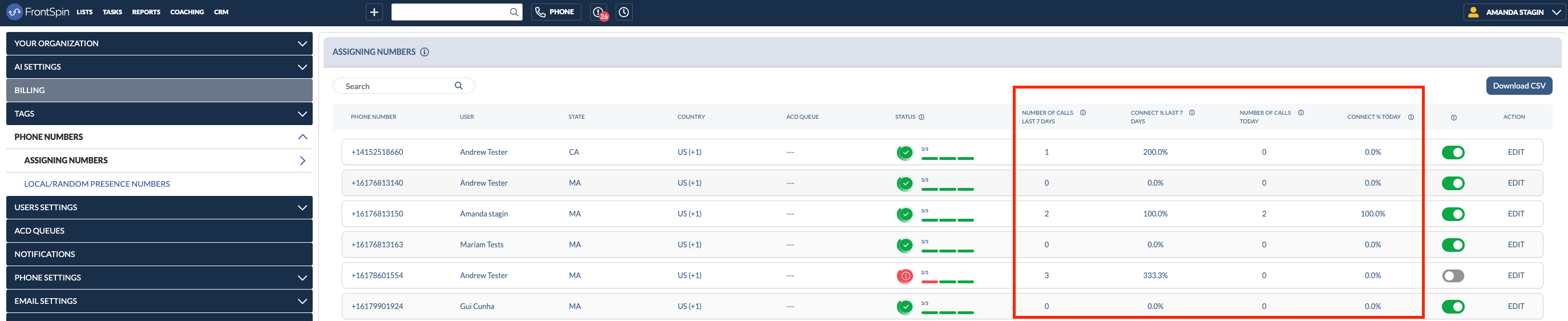The height and width of the screenshot is (321, 1568).
Task: Click 2/3 status progress bar for +16178601554
Action: coord(947,282)
